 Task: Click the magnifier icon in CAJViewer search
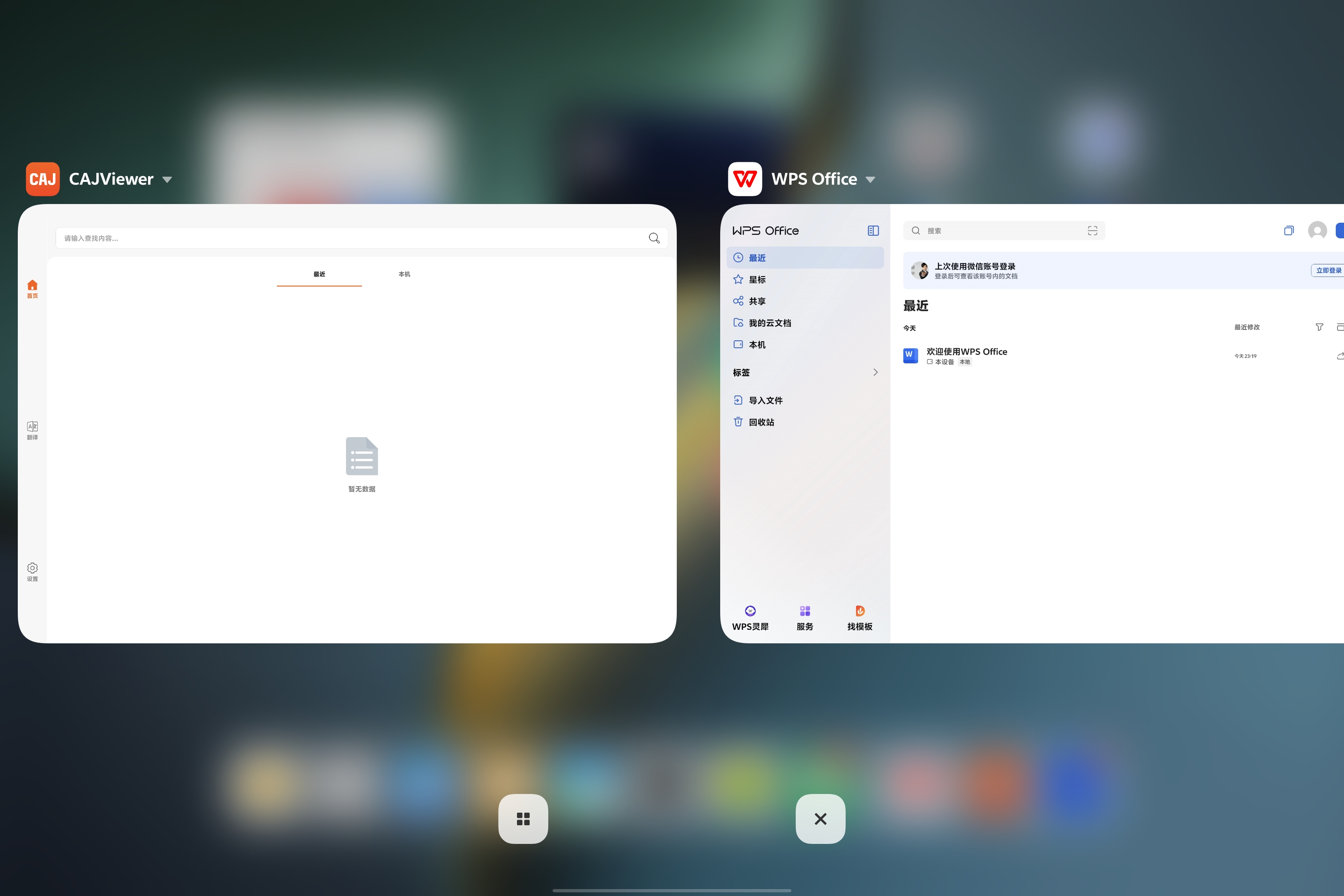pyautogui.click(x=654, y=238)
